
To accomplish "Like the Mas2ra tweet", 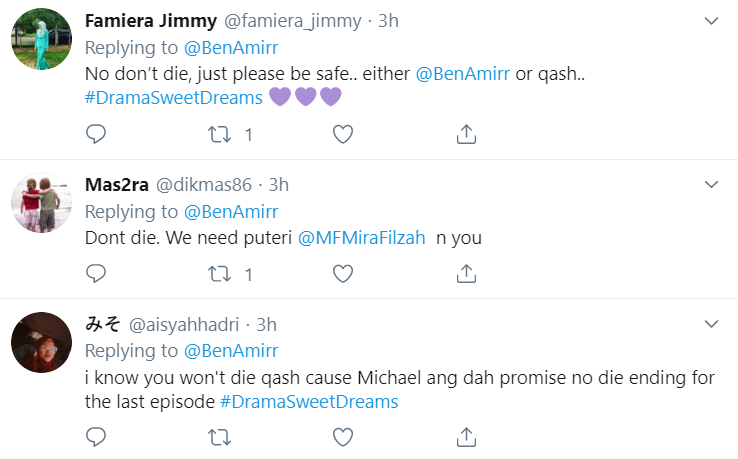I will point(342,272).
